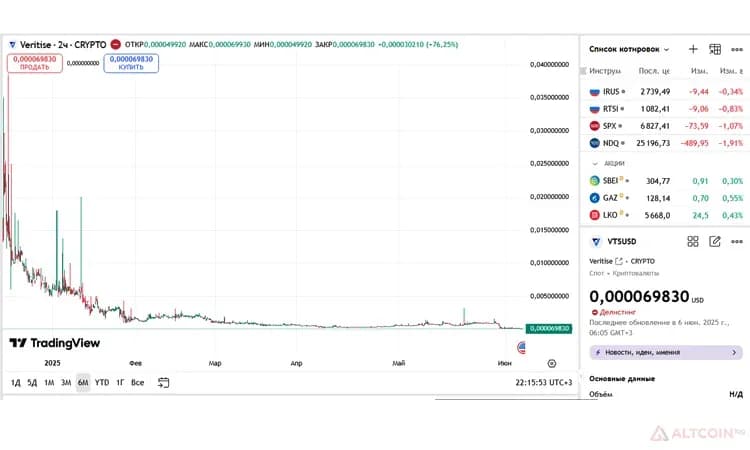Select the GAZ stock row
750x450 pixels.
[x=666, y=198]
